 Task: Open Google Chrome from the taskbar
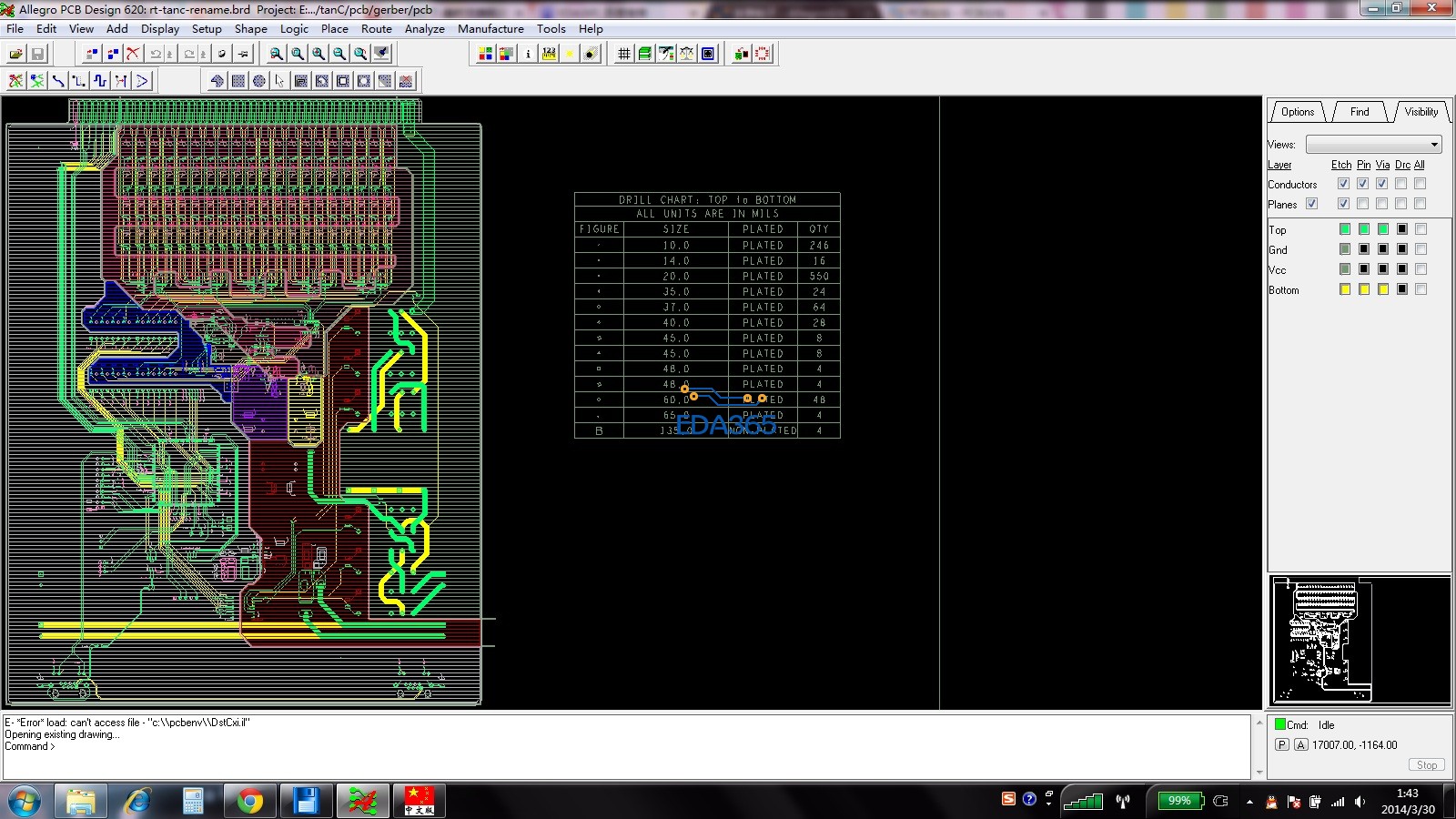click(x=249, y=801)
